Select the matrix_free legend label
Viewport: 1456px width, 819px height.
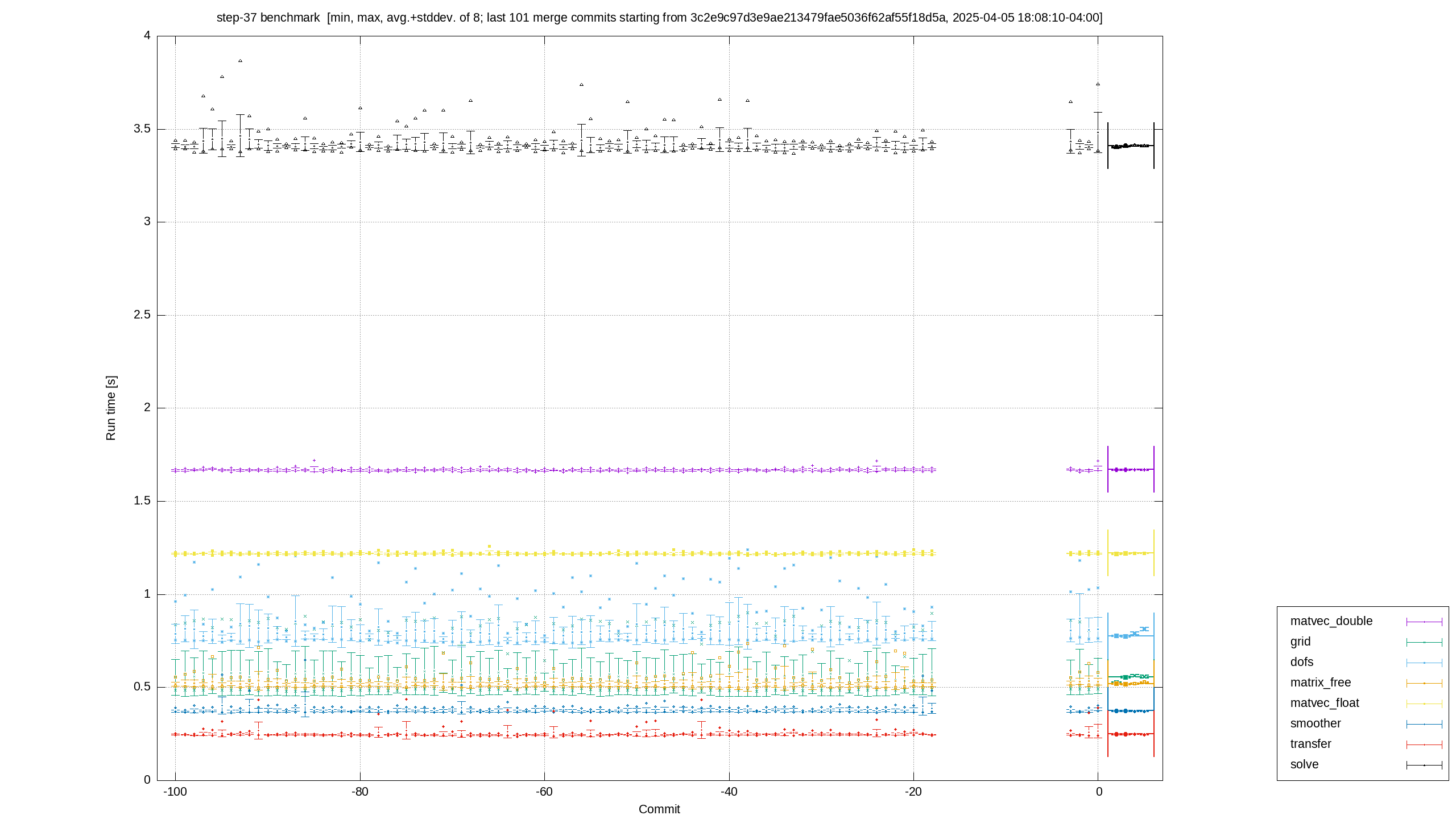click(x=1320, y=682)
